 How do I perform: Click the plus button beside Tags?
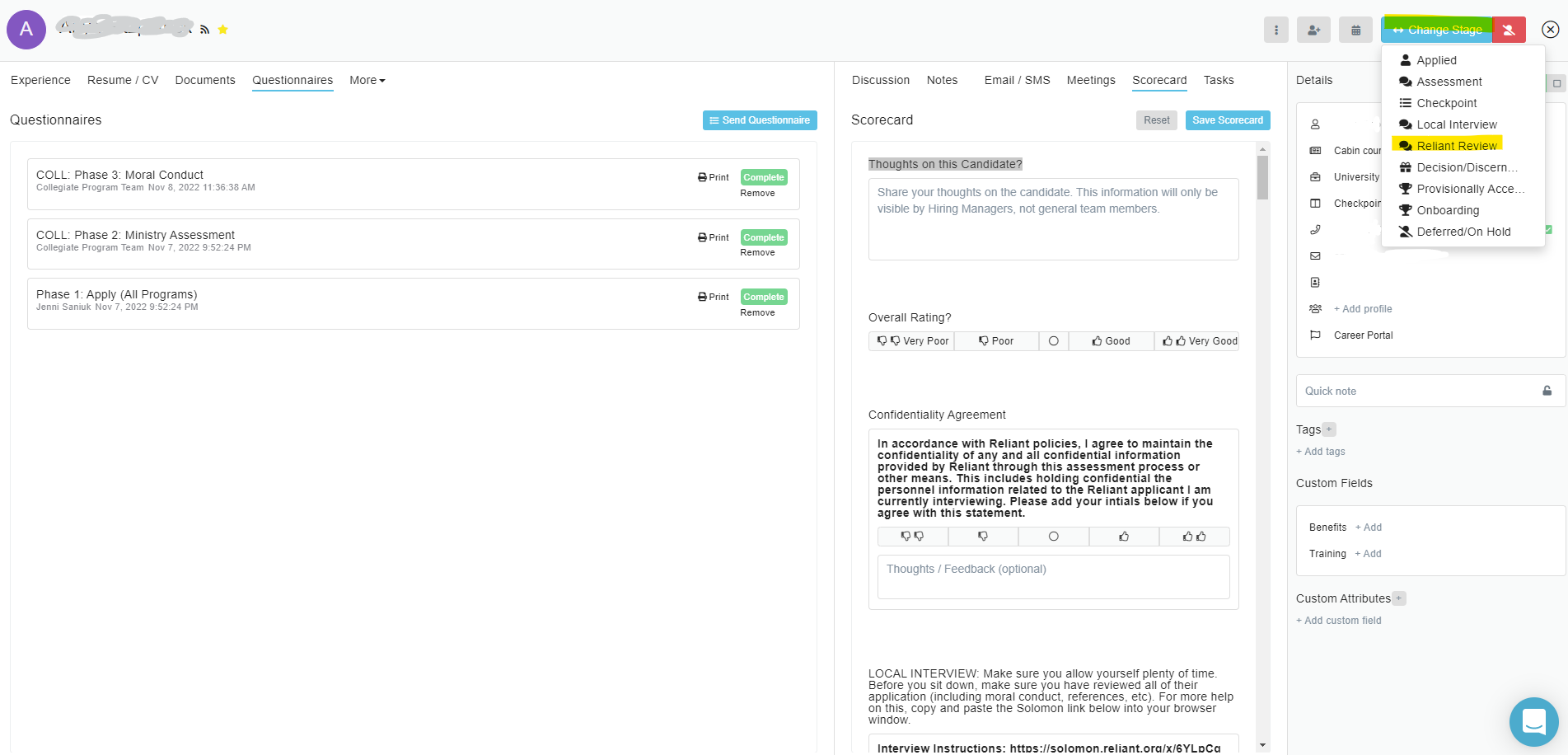point(1329,429)
